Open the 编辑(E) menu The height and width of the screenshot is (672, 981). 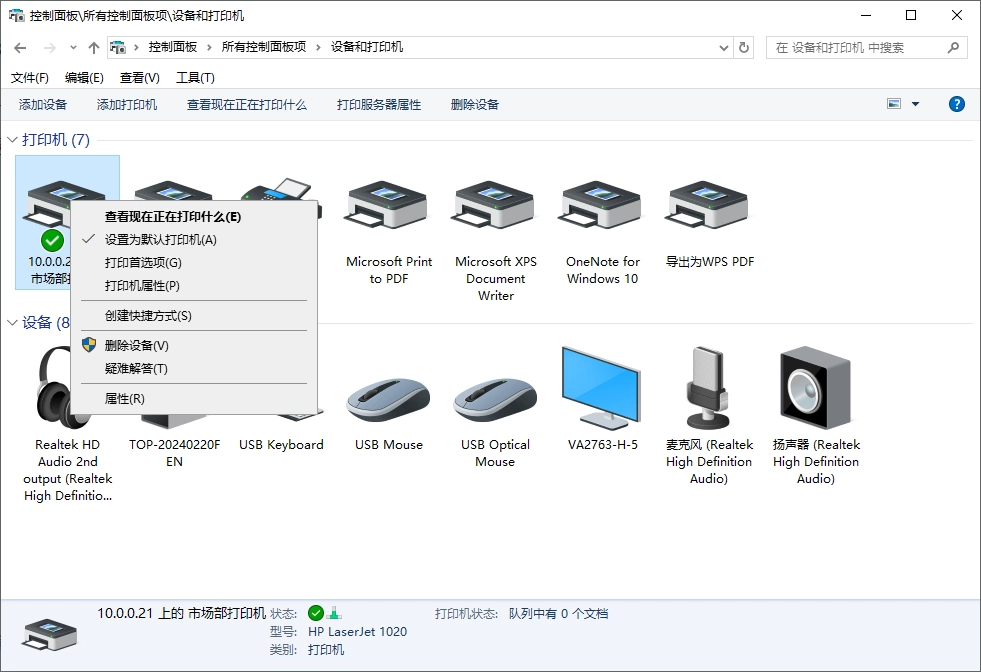[84, 78]
